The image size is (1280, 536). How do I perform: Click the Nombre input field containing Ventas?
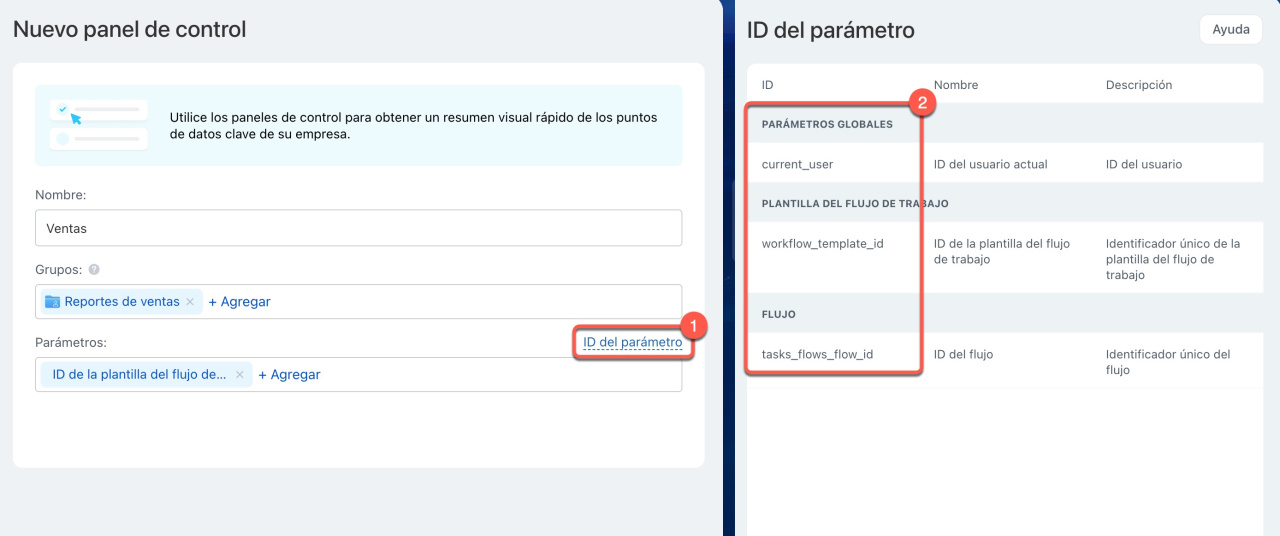[358, 228]
